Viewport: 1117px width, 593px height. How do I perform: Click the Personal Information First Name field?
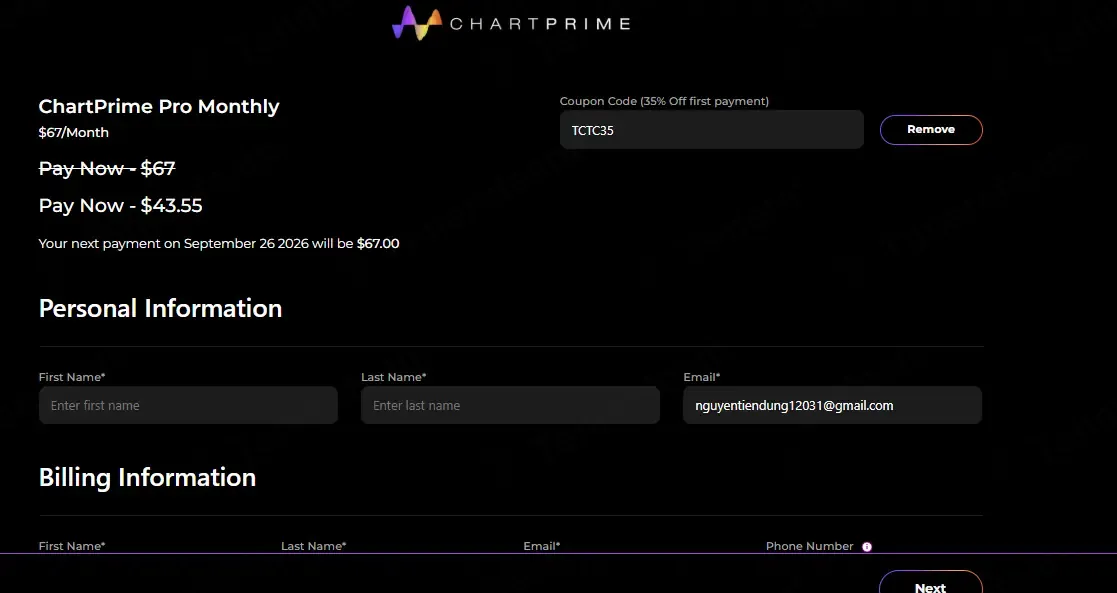click(188, 406)
